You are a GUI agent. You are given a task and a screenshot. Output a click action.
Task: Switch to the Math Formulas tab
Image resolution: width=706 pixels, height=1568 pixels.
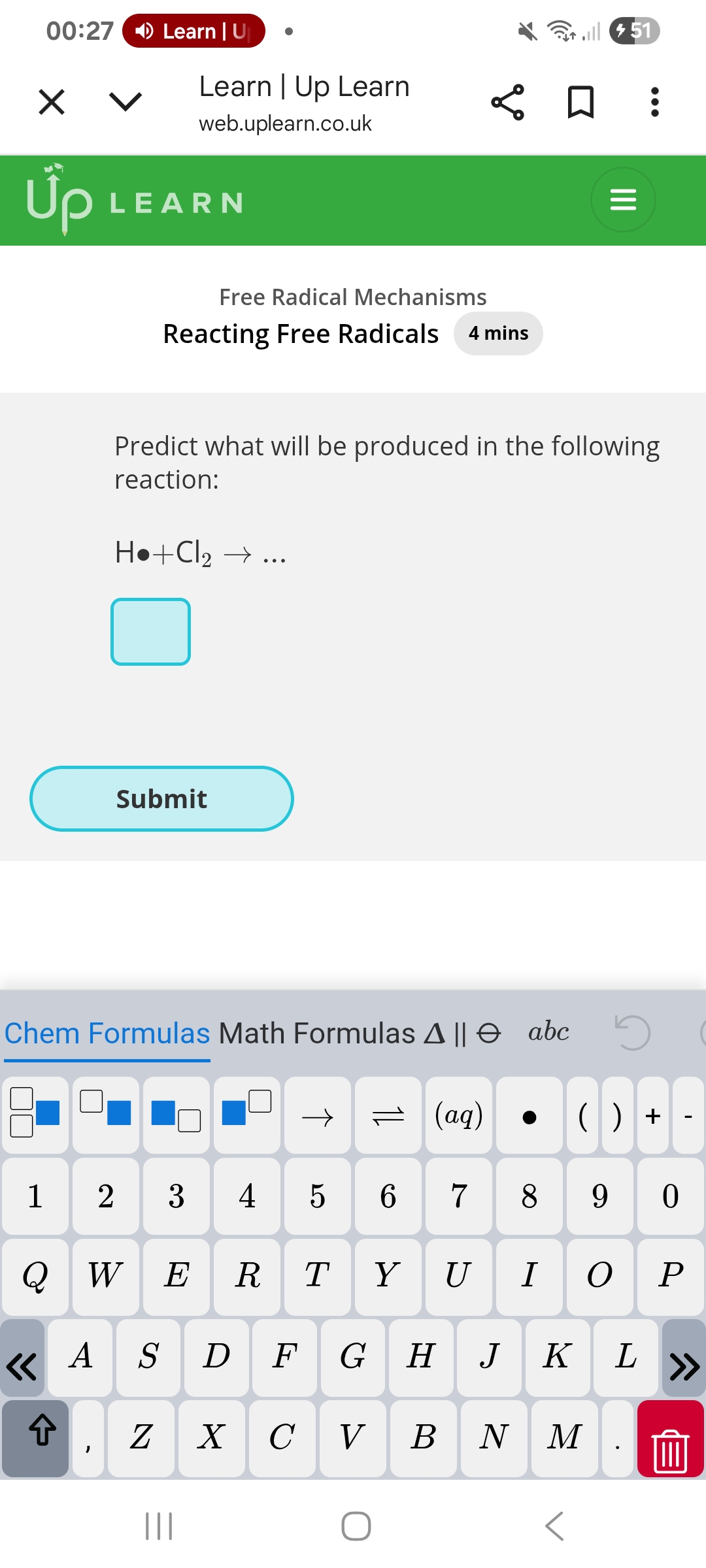pyautogui.click(x=317, y=1034)
